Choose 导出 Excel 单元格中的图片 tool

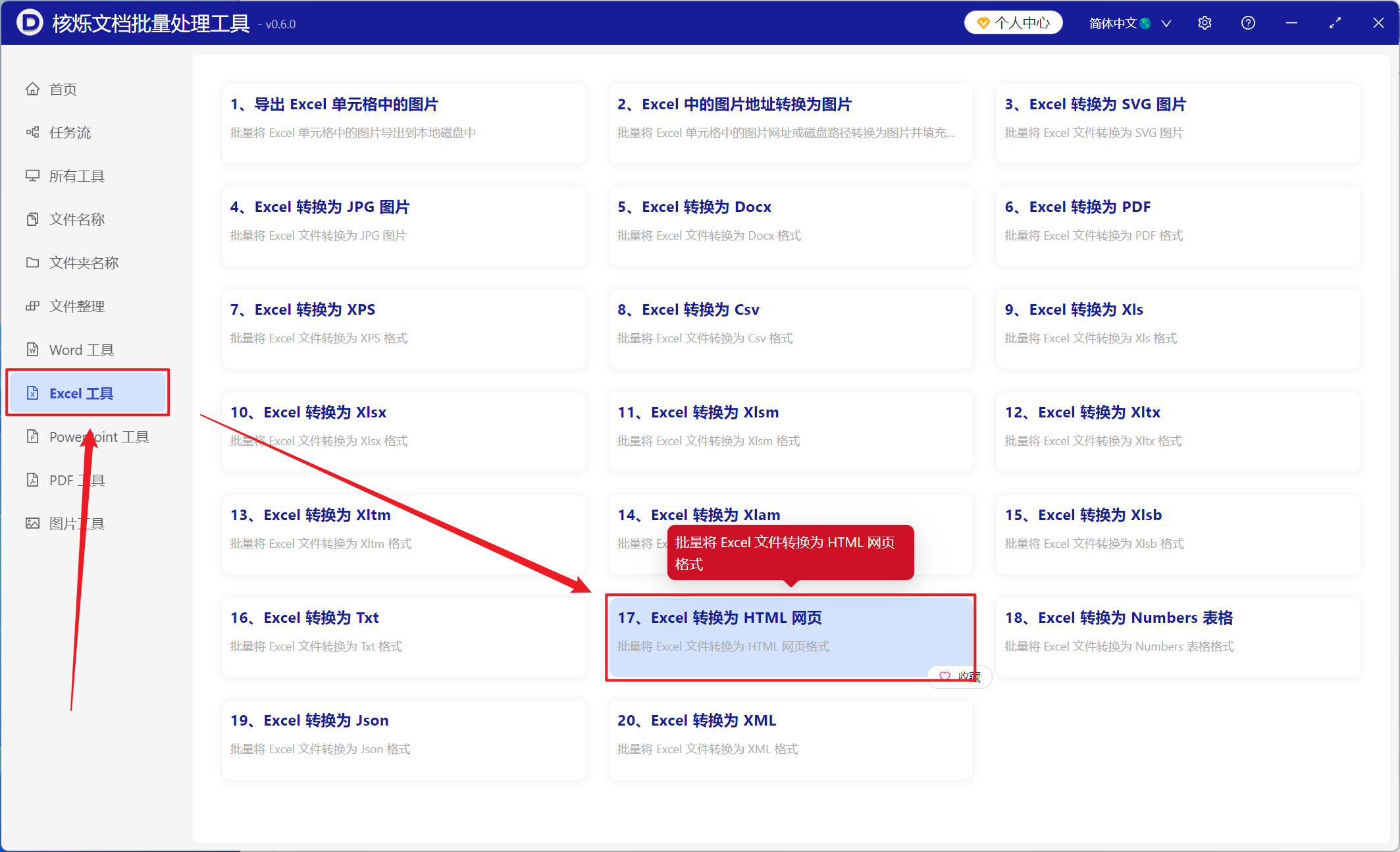[x=403, y=124]
